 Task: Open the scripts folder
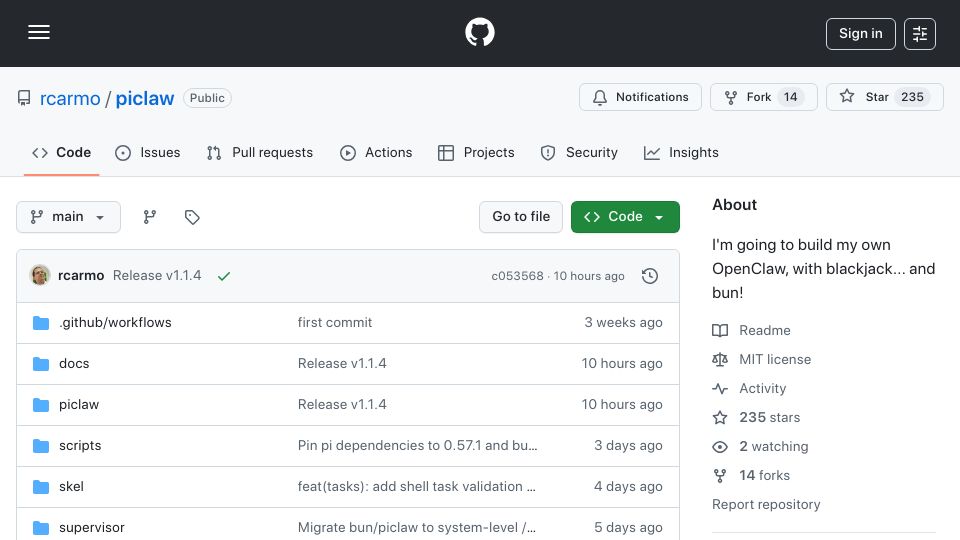(80, 446)
